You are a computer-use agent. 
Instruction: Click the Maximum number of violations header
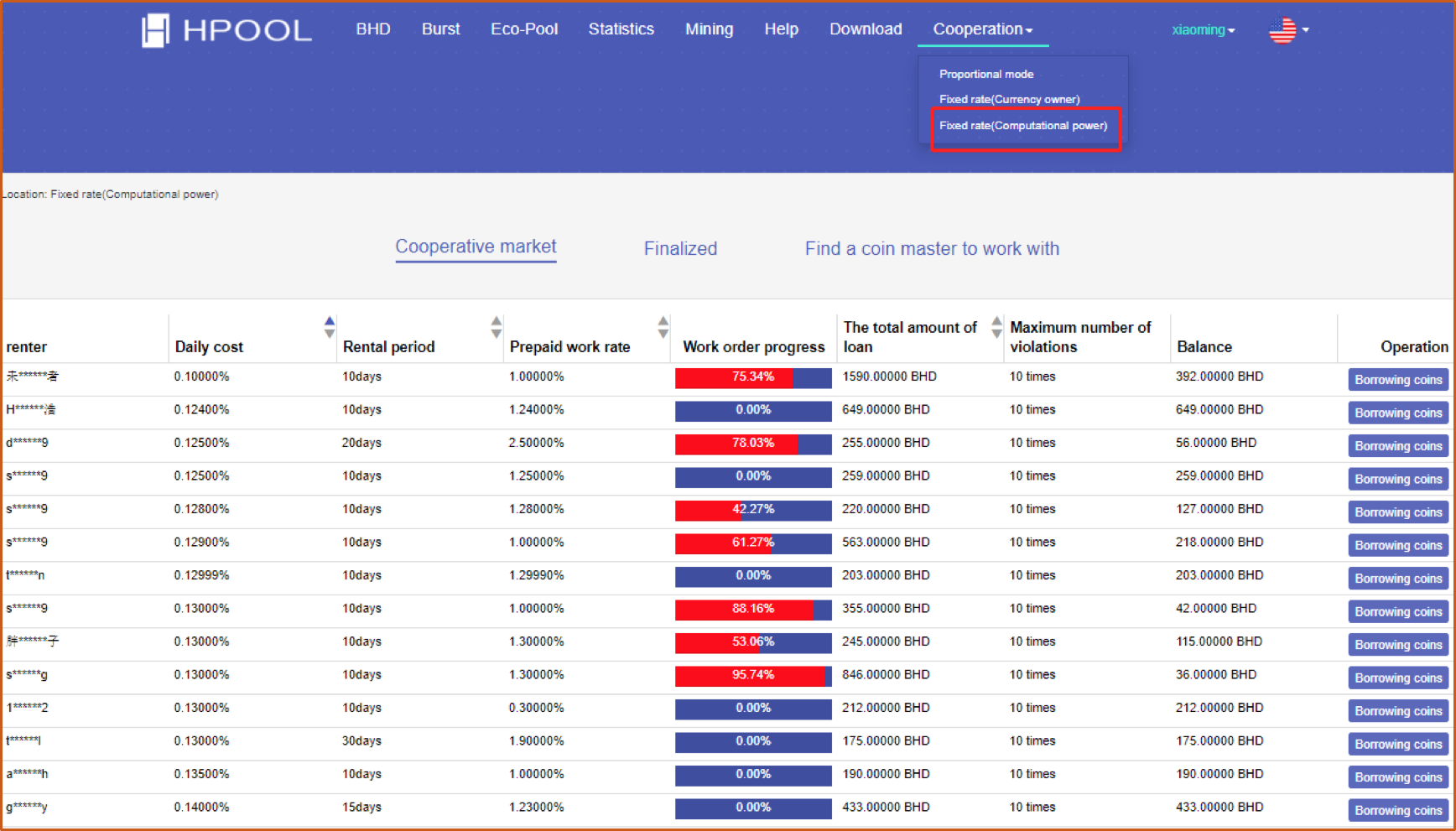point(1080,337)
